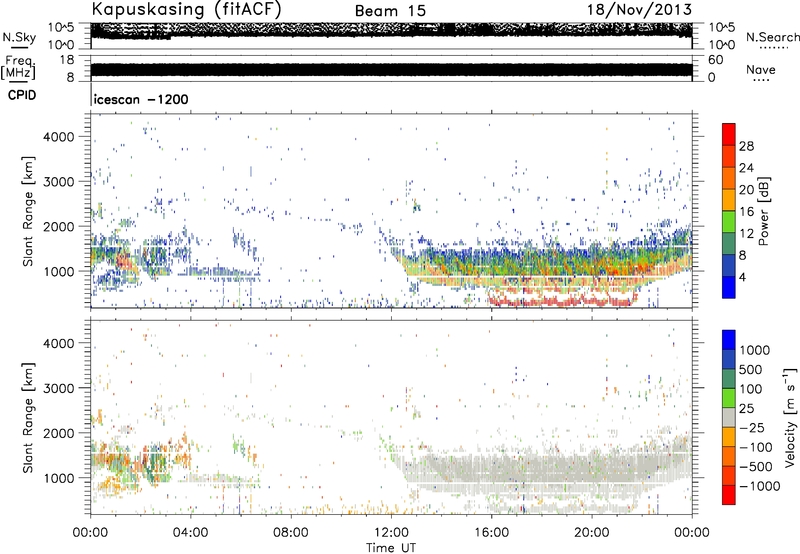Click the '28' power scale value
This screenshot has height=554, width=800.
[746, 146]
